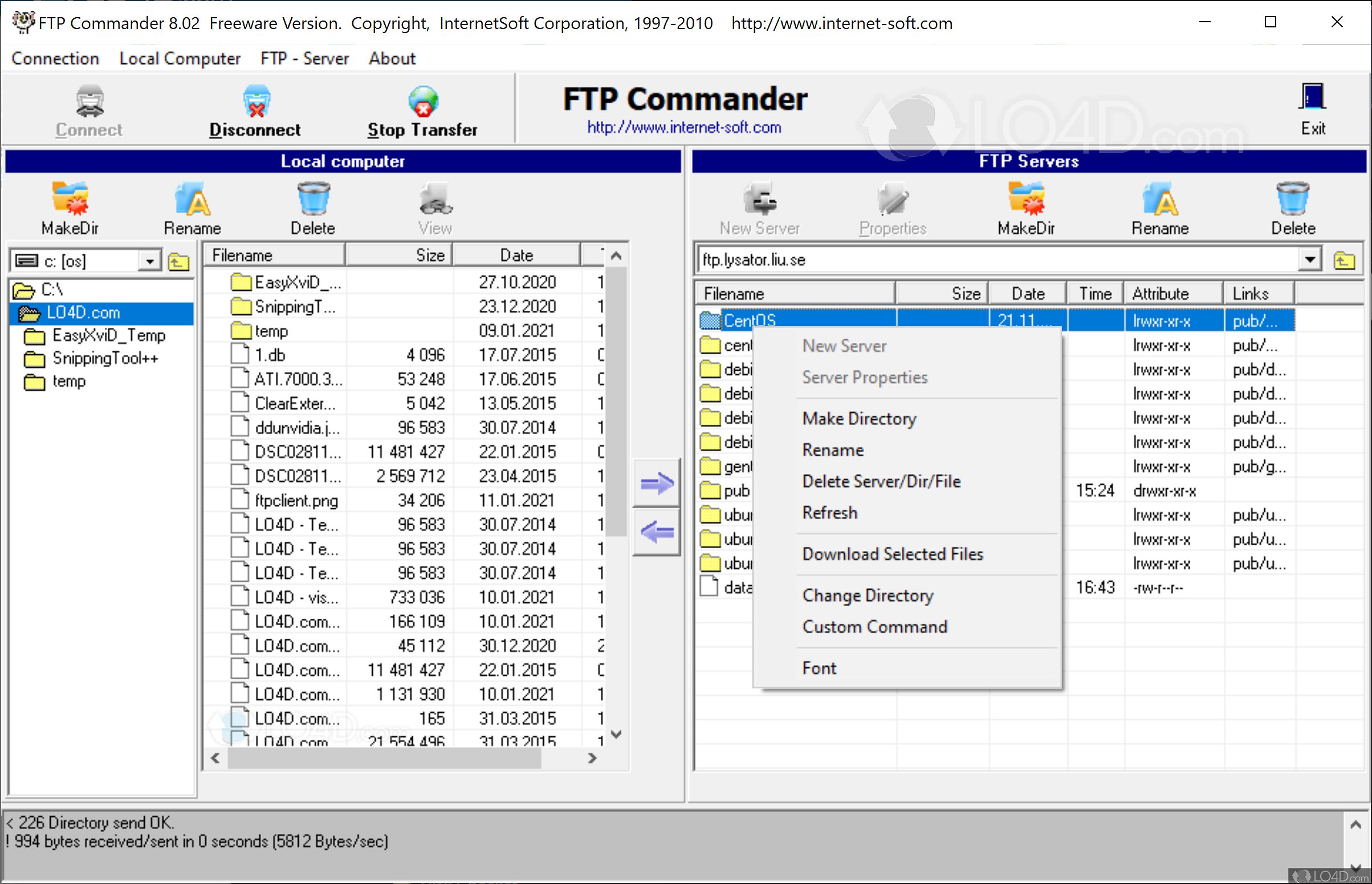The height and width of the screenshot is (884, 1372).
Task: Sort local files by Size header
Action: pos(399,255)
